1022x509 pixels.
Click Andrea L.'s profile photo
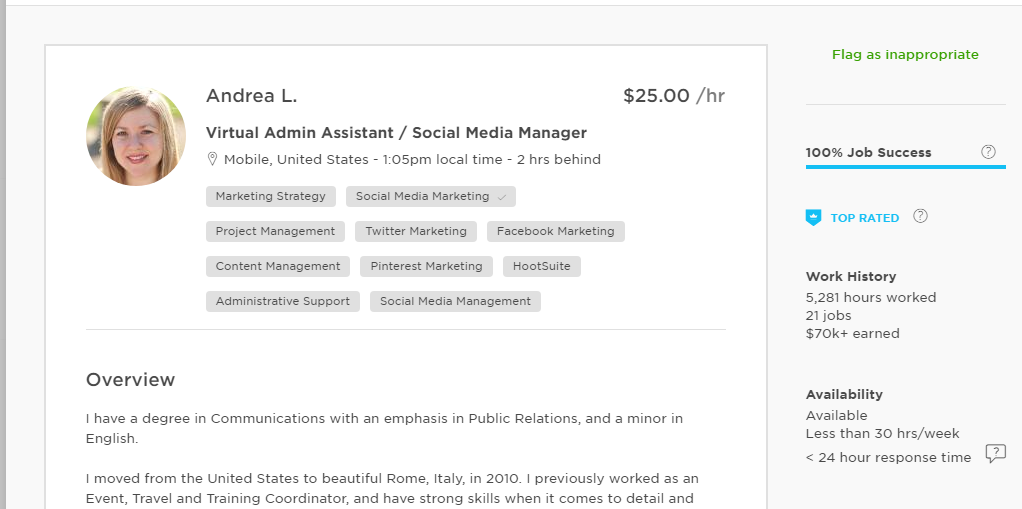click(136, 136)
